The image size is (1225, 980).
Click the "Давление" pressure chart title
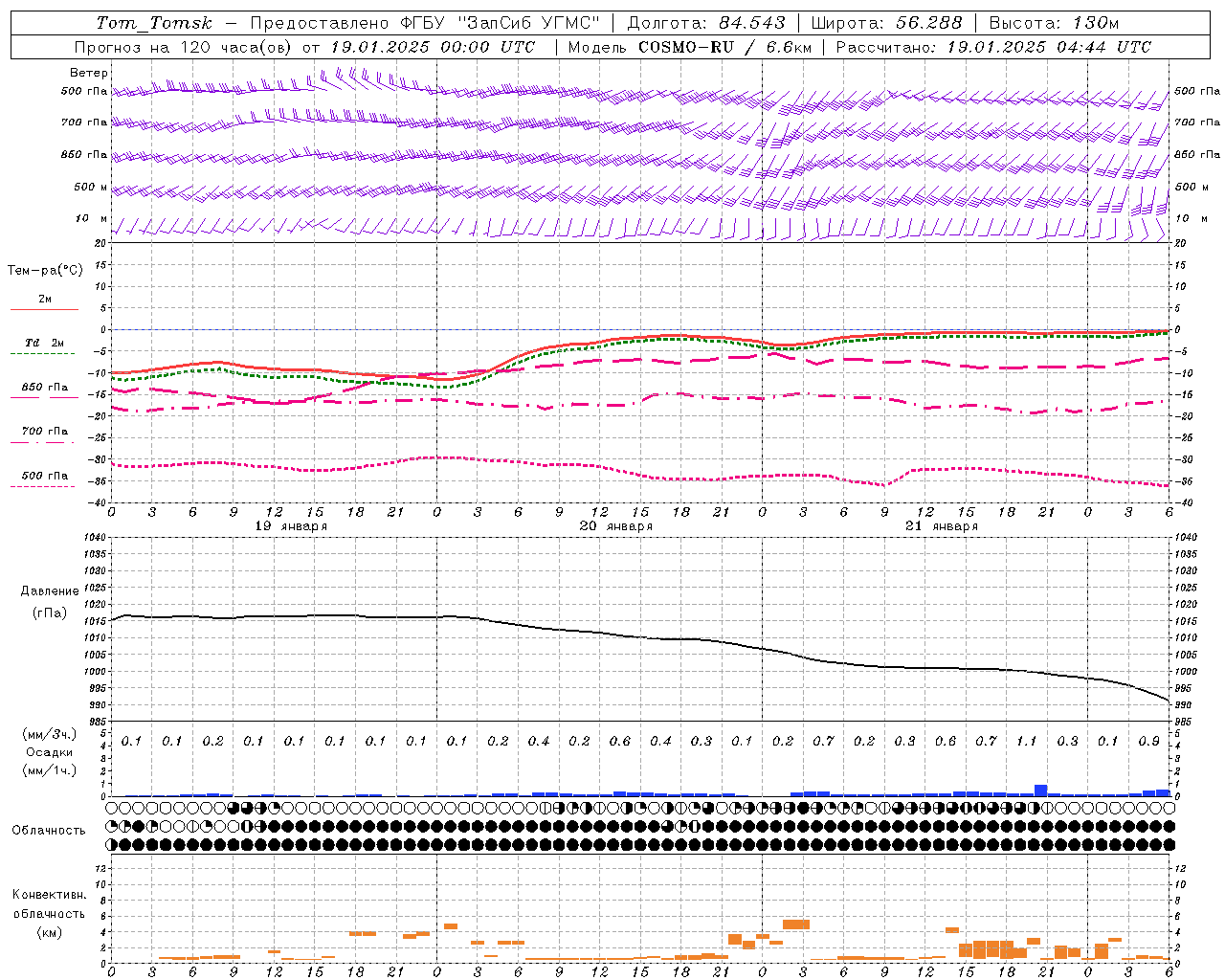tap(50, 591)
